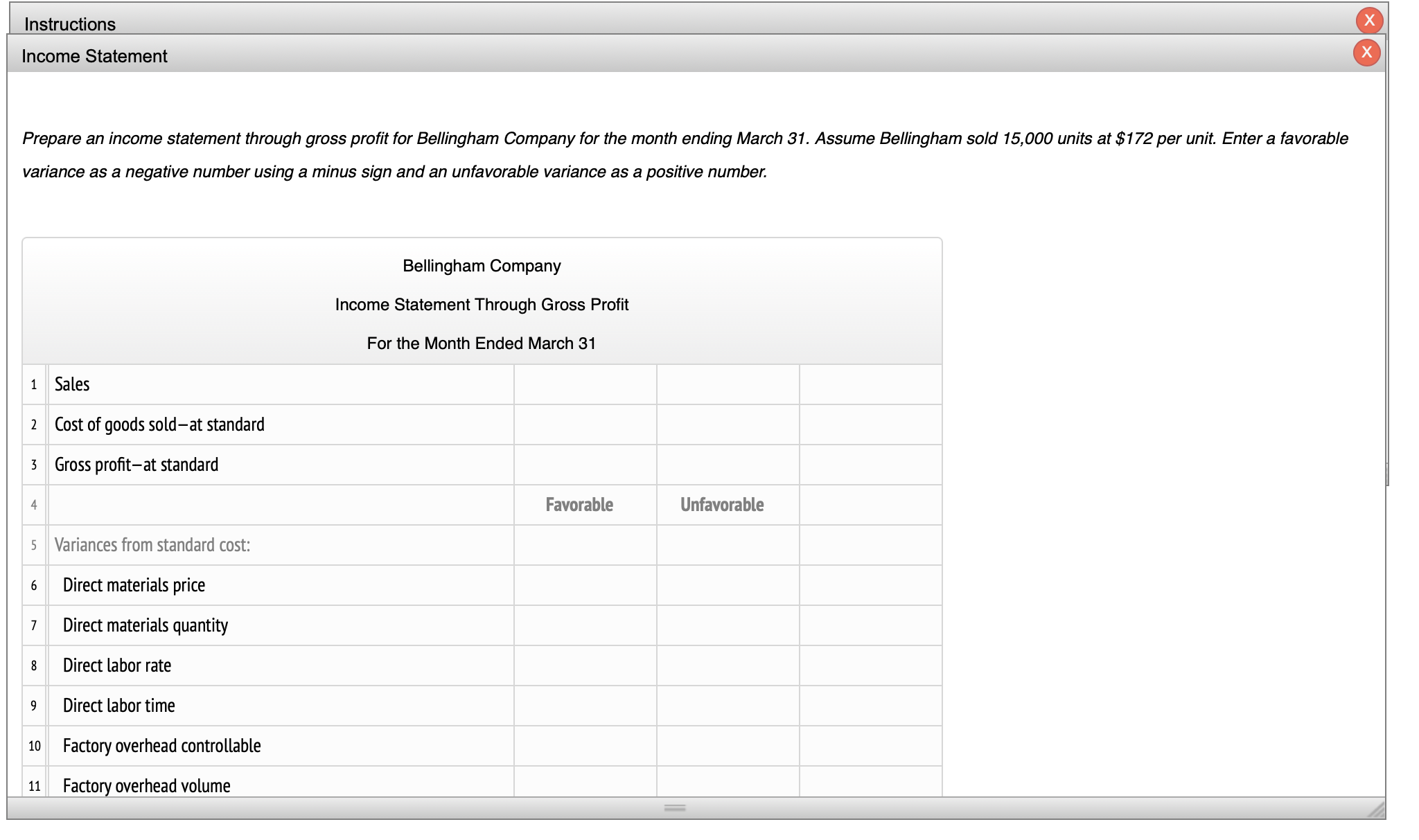Click the Favorable cell for Direct labor rate

[x=584, y=665]
